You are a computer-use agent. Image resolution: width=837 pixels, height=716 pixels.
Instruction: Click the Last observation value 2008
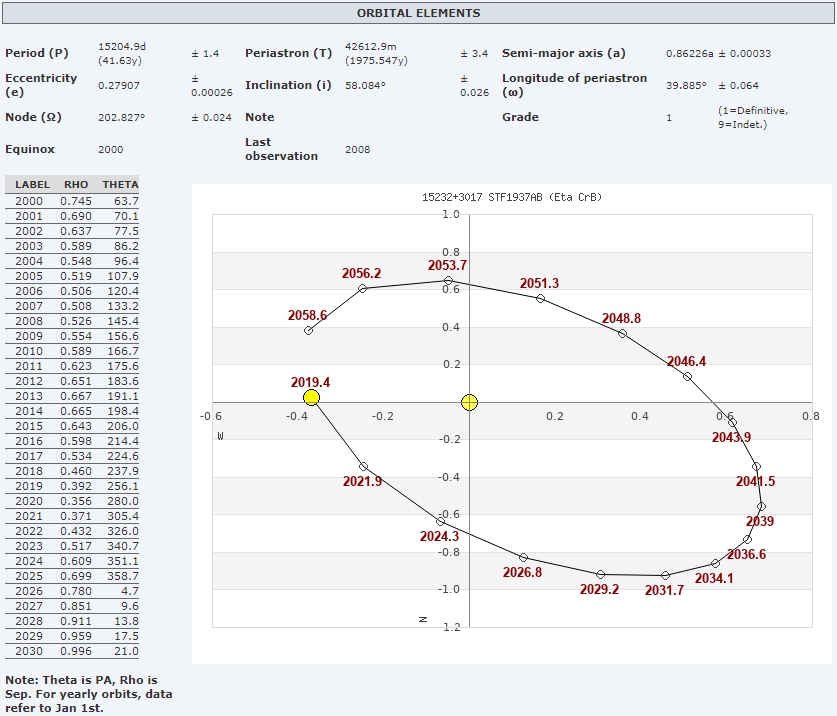357,149
